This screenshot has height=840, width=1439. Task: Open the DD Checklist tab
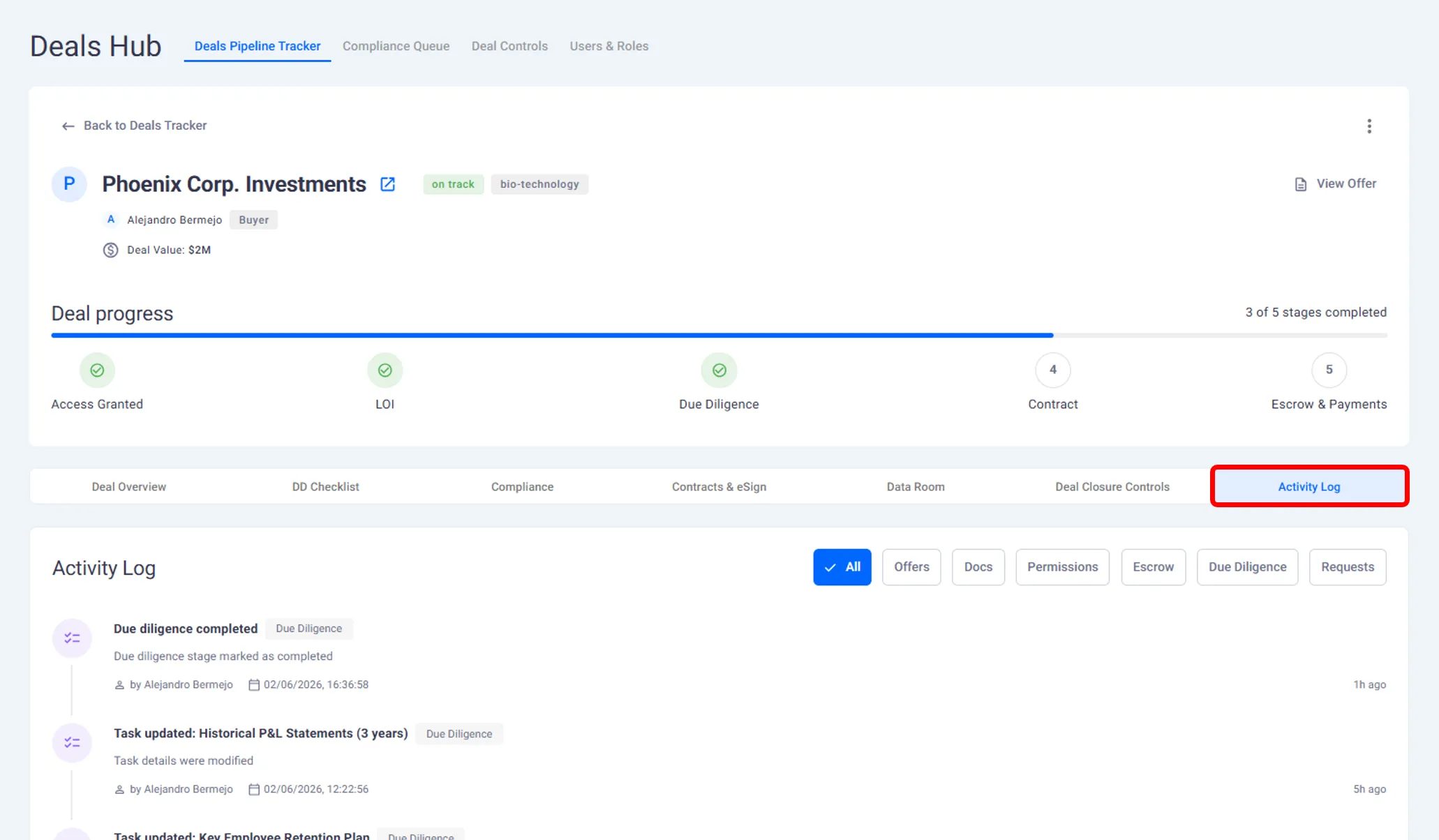pos(325,487)
